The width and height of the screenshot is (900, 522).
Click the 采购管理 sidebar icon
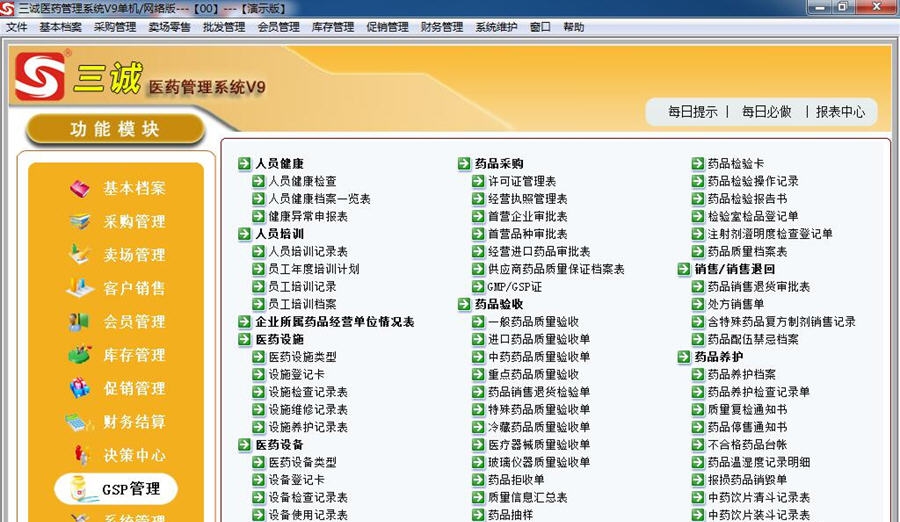pyautogui.click(x=80, y=222)
